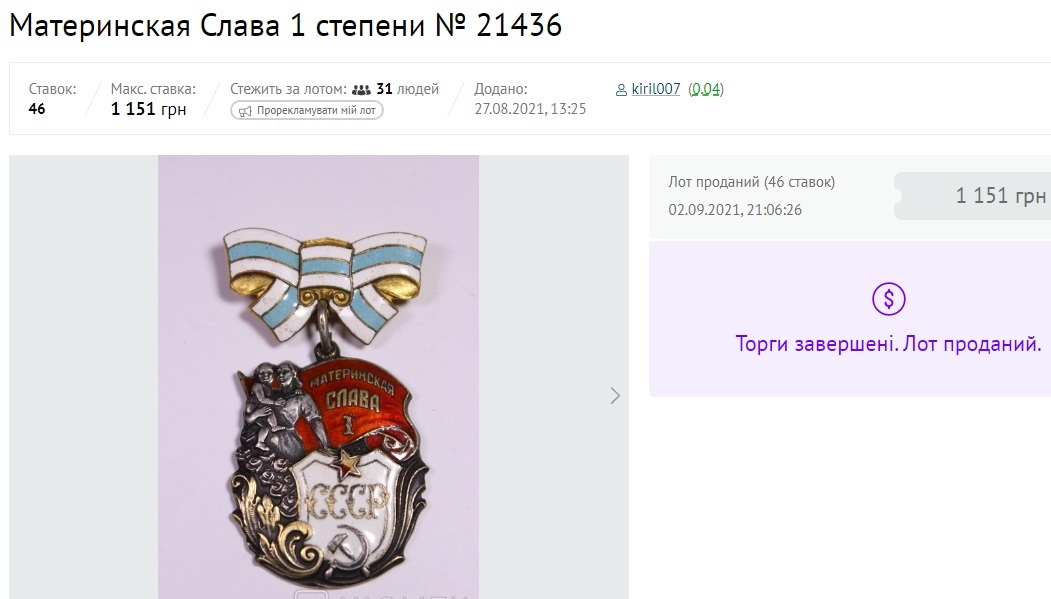Click the purple dollar sign circle icon
1051x599 pixels.
pos(889,299)
